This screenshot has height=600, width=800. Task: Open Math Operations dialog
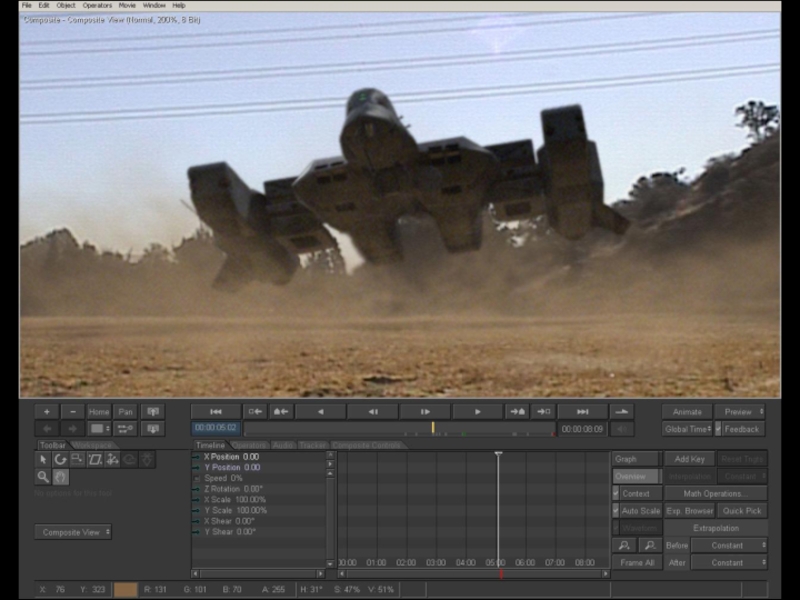point(716,493)
